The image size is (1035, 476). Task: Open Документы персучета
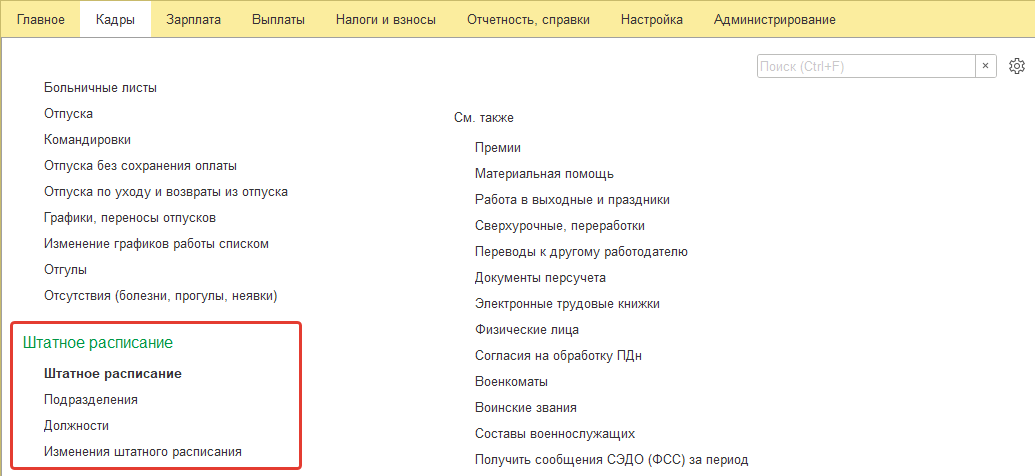pyautogui.click(x=540, y=278)
